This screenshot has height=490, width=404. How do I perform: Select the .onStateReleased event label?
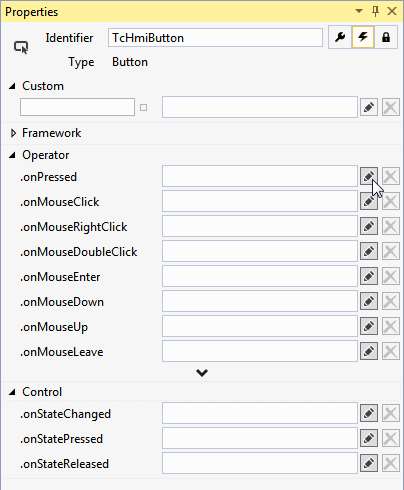tap(64, 464)
